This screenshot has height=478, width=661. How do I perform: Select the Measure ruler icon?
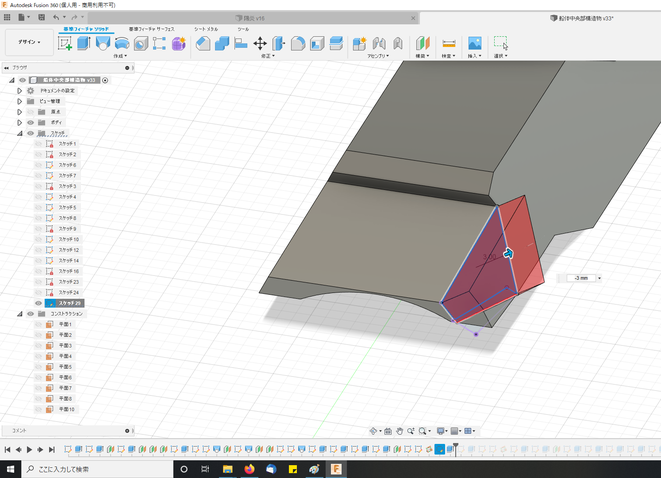point(449,43)
